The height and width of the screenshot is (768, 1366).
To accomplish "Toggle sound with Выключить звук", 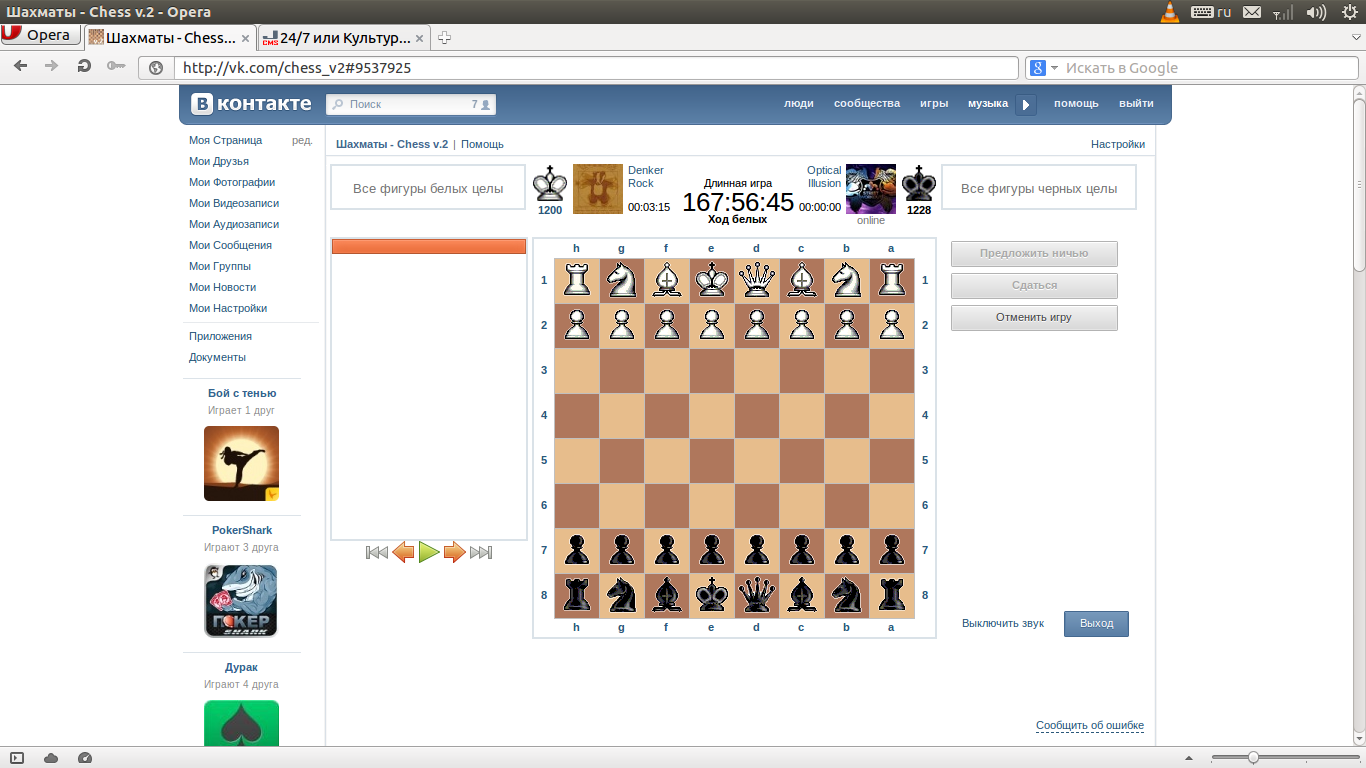I will coord(1002,623).
